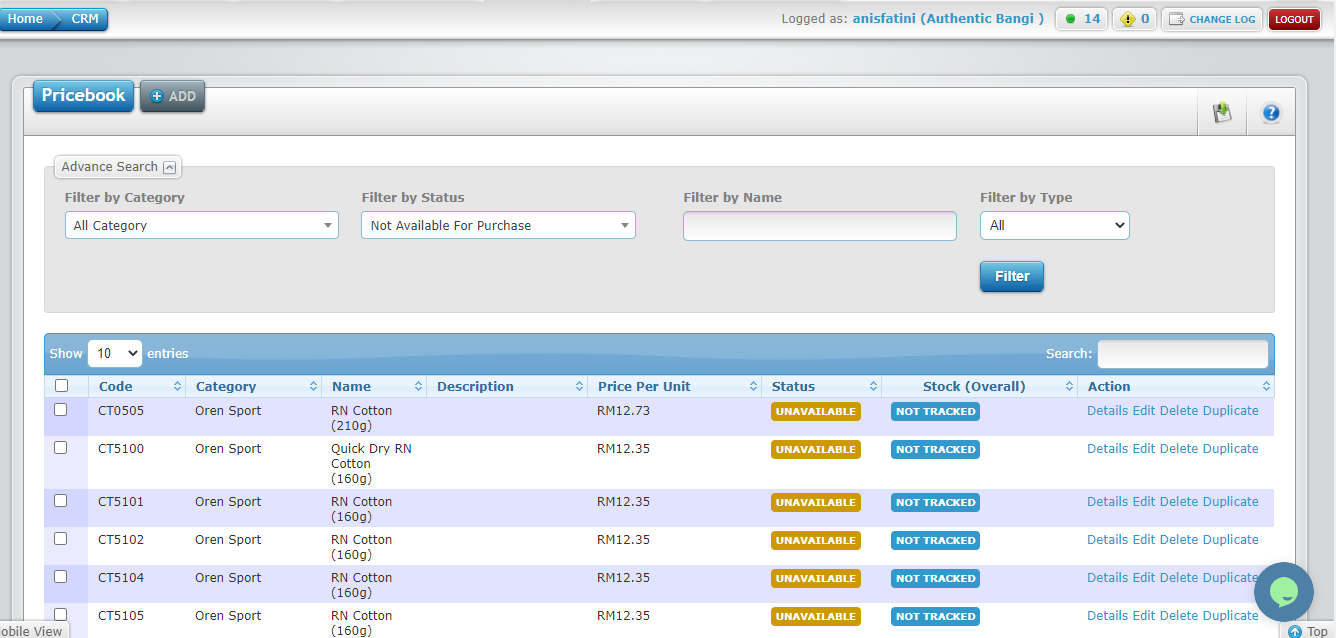1336x638 pixels.
Task: Open the live chat bubble icon
Action: [x=1283, y=591]
